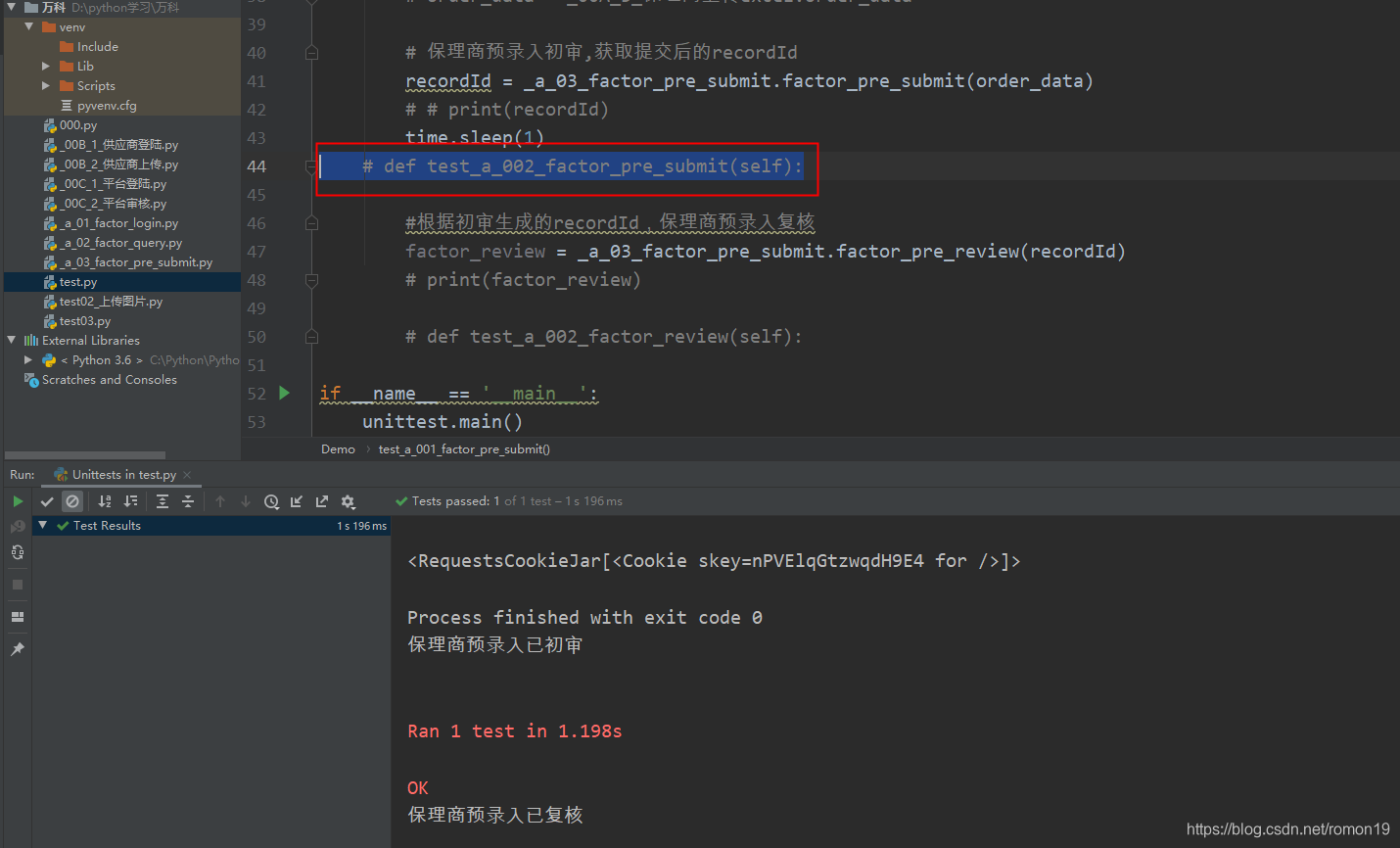Viewport: 1400px width, 848px height.
Task: Expand the Scripts folder
Action: (43, 85)
